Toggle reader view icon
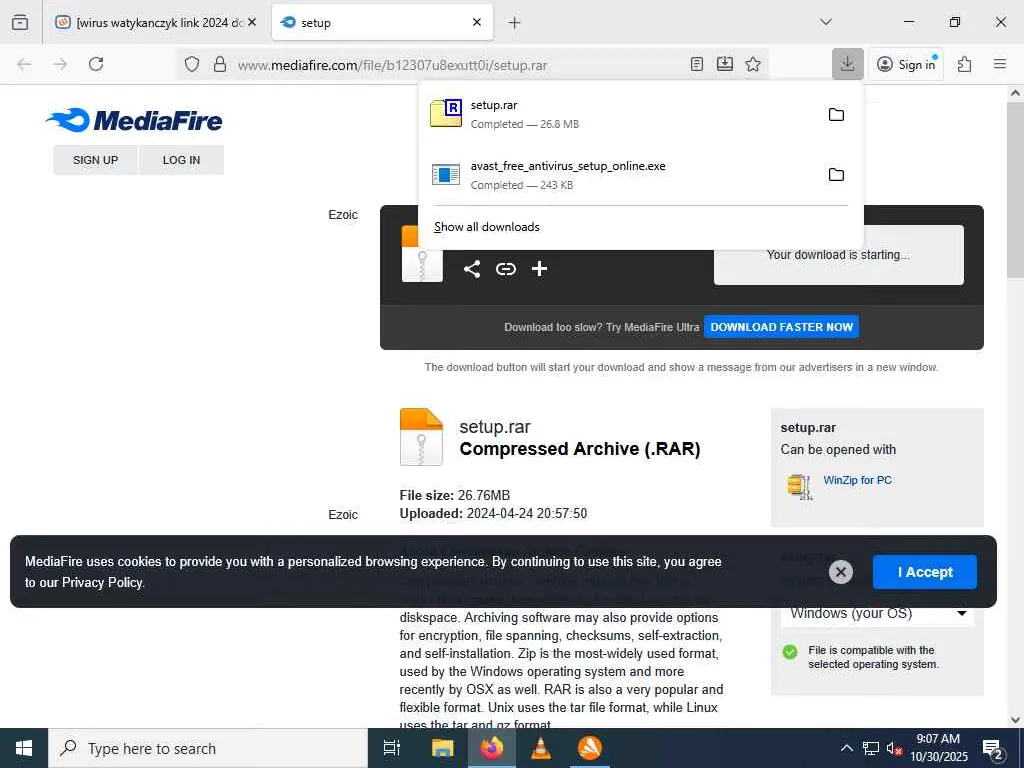This screenshot has width=1024, height=768. click(697, 64)
